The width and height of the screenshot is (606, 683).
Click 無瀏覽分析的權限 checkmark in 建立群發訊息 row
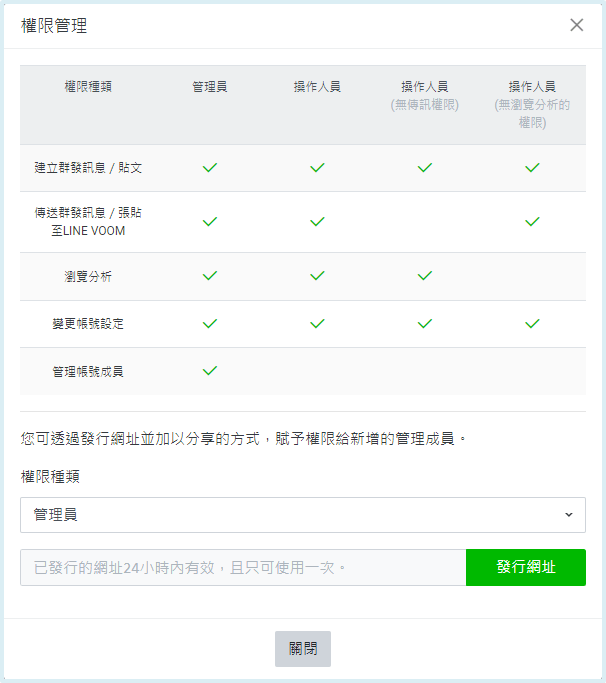(532, 168)
